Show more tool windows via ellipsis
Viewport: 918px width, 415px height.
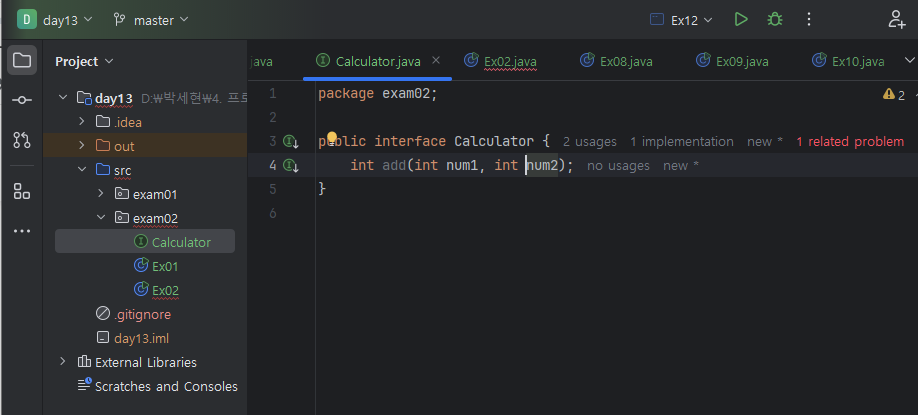(21, 231)
